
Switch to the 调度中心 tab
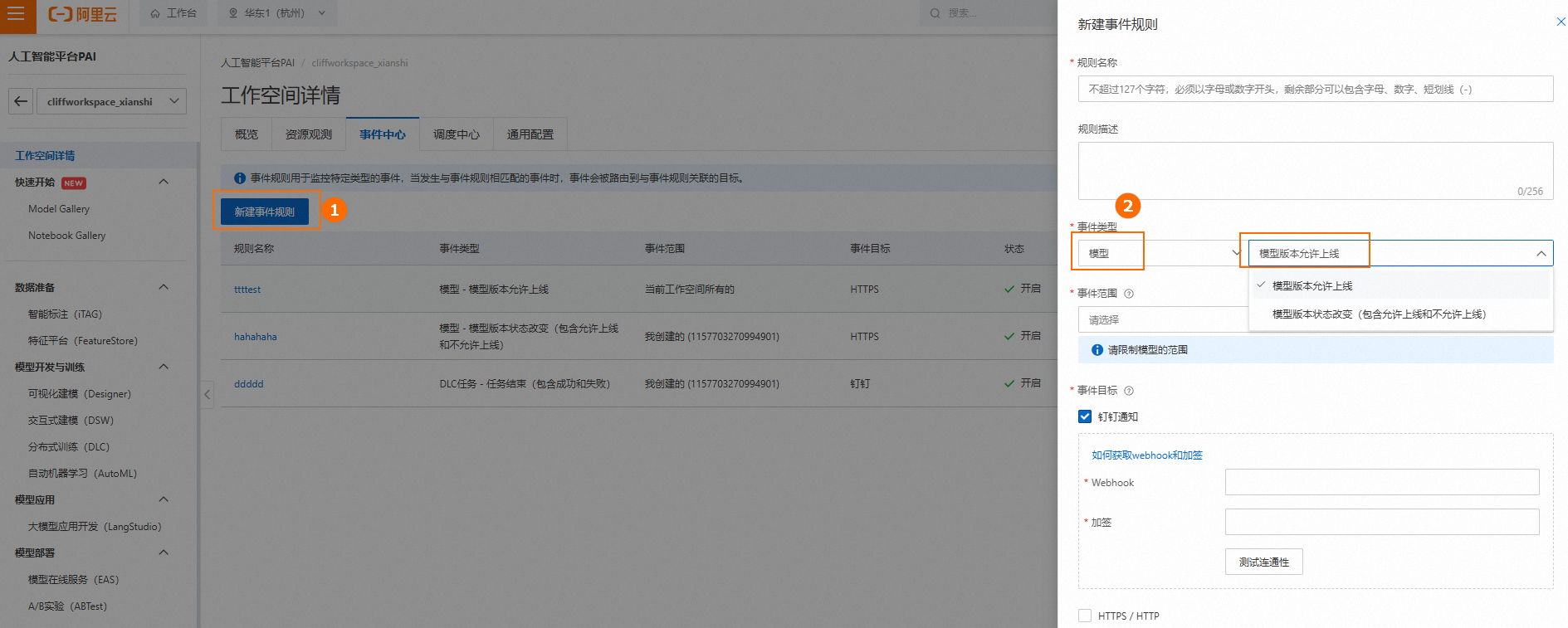[x=457, y=134]
